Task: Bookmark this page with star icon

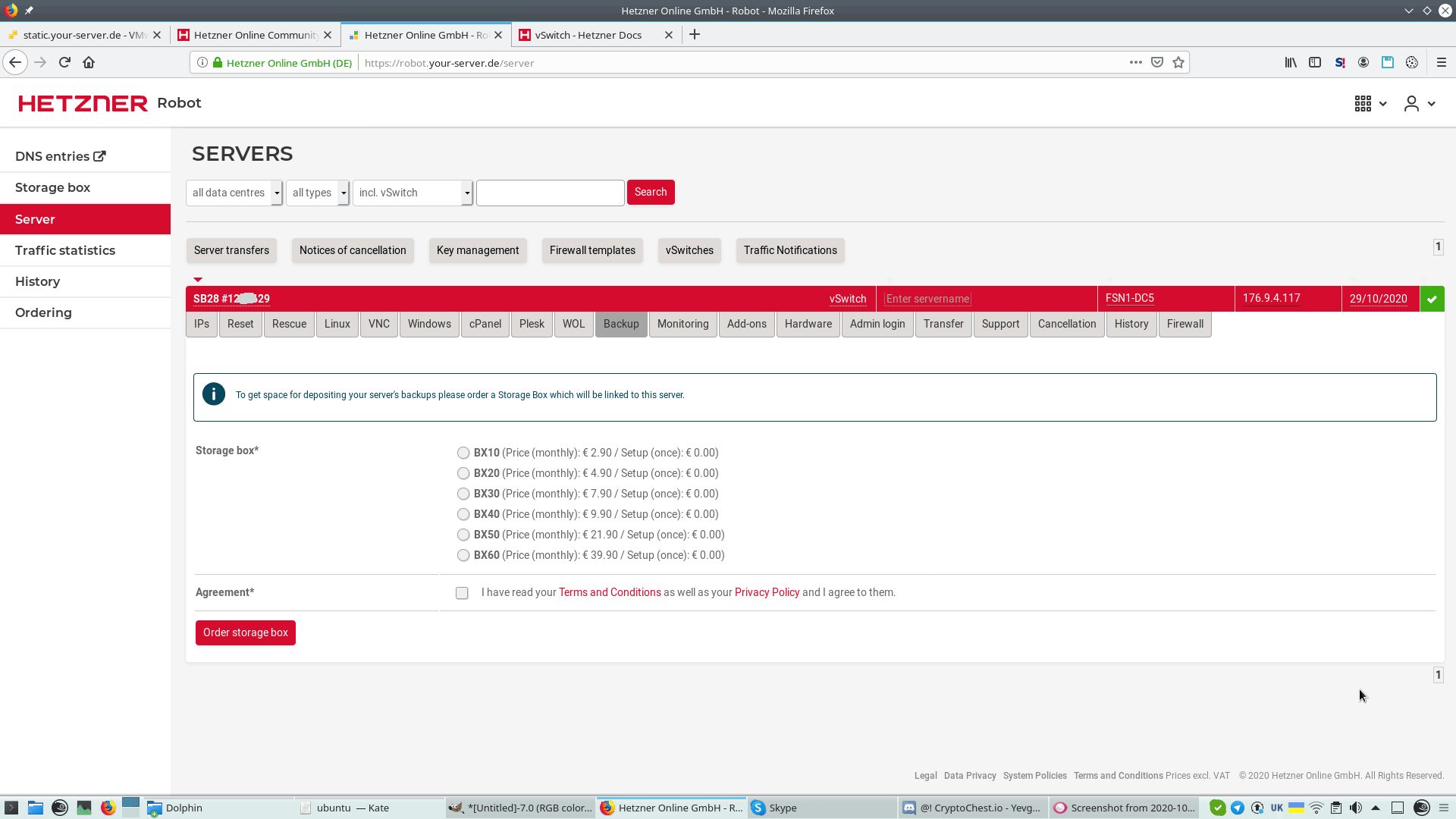Action: point(1178,63)
